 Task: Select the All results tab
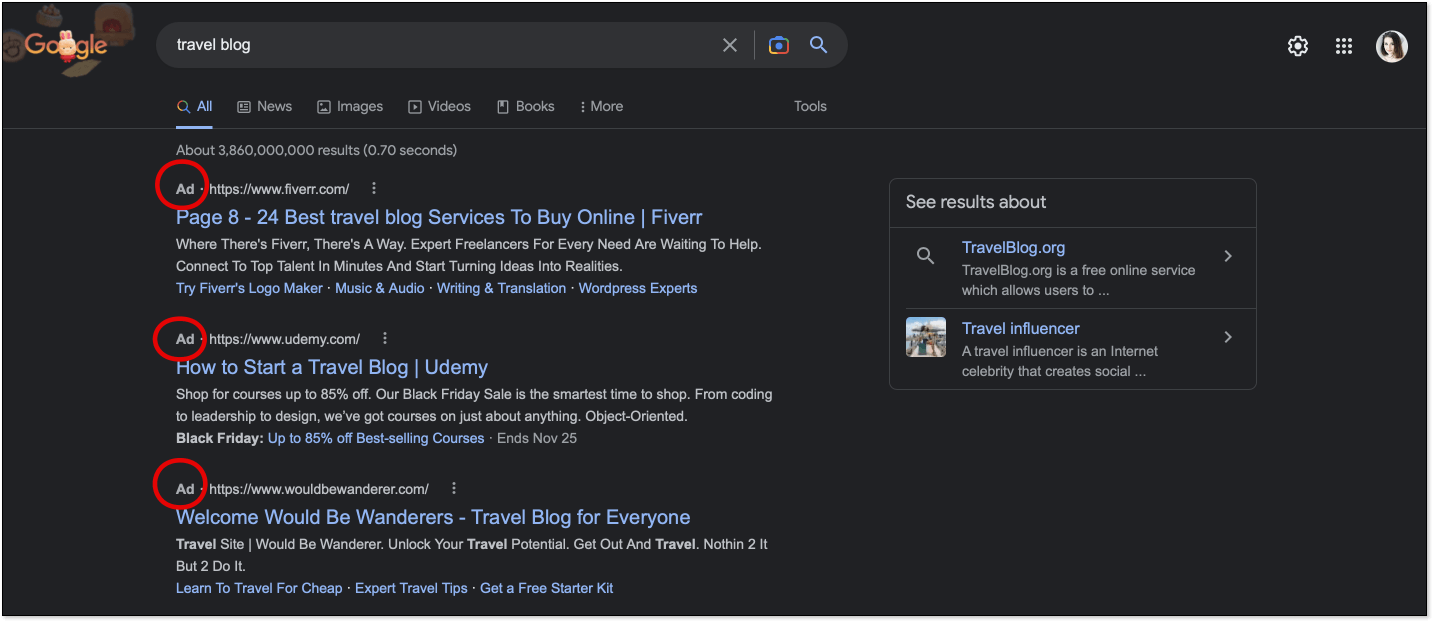pos(194,106)
